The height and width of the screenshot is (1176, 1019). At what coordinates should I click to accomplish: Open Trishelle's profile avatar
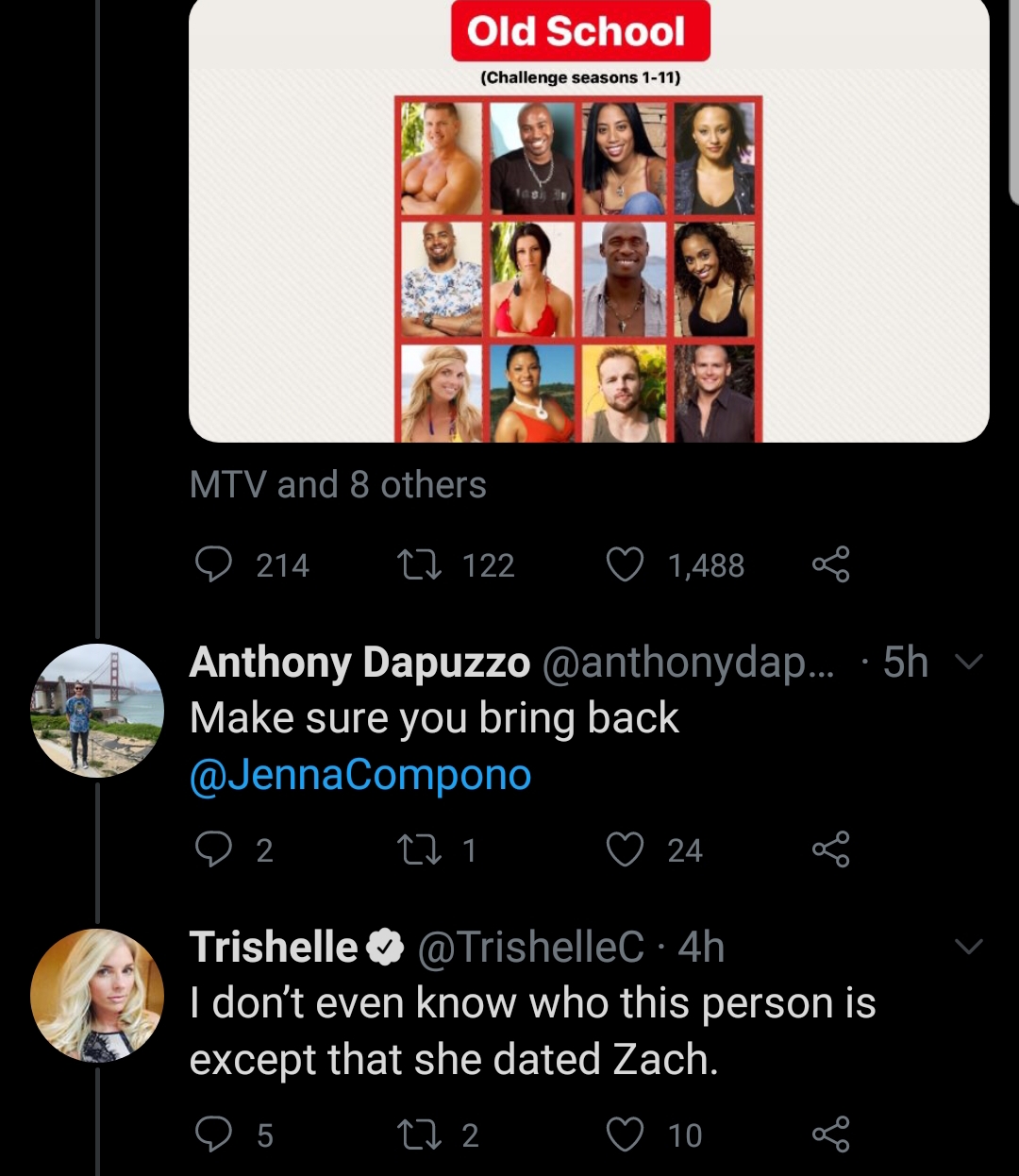97,995
